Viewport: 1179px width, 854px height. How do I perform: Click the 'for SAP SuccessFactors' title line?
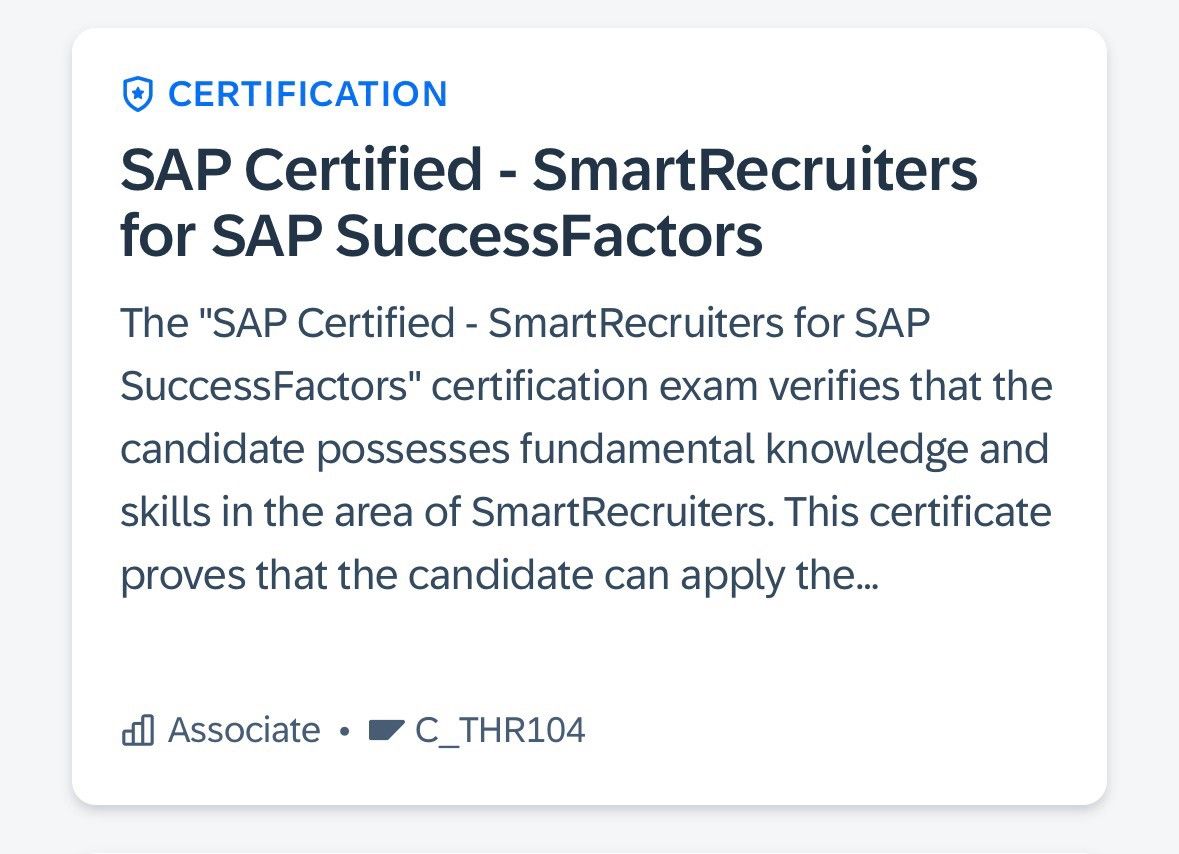441,236
